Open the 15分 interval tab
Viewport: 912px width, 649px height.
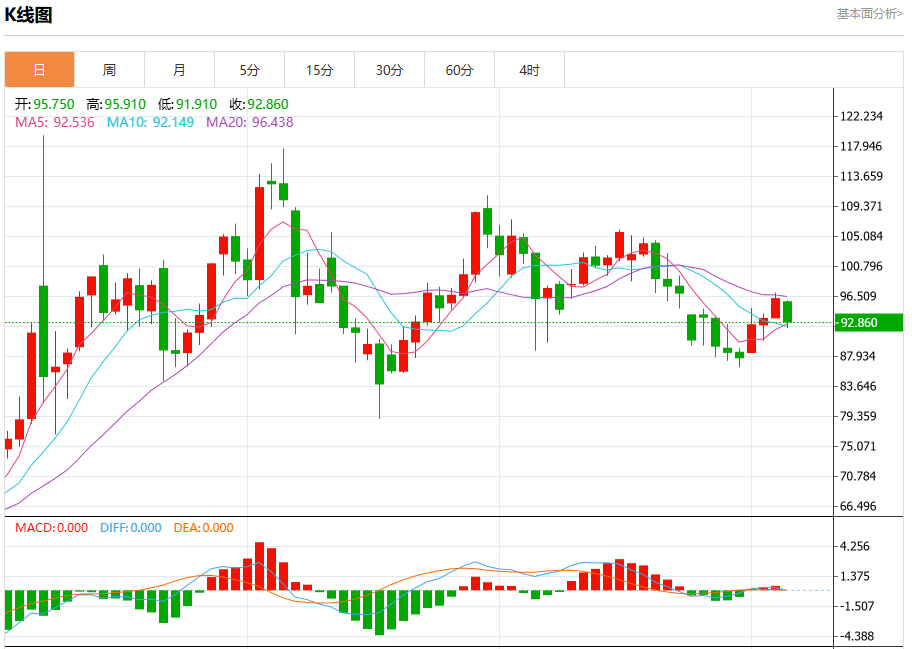pyautogui.click(x=319, y=70)
